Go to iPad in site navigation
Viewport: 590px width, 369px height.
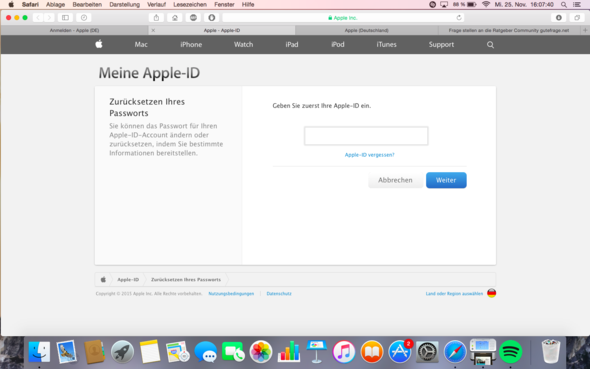[292, 44]
